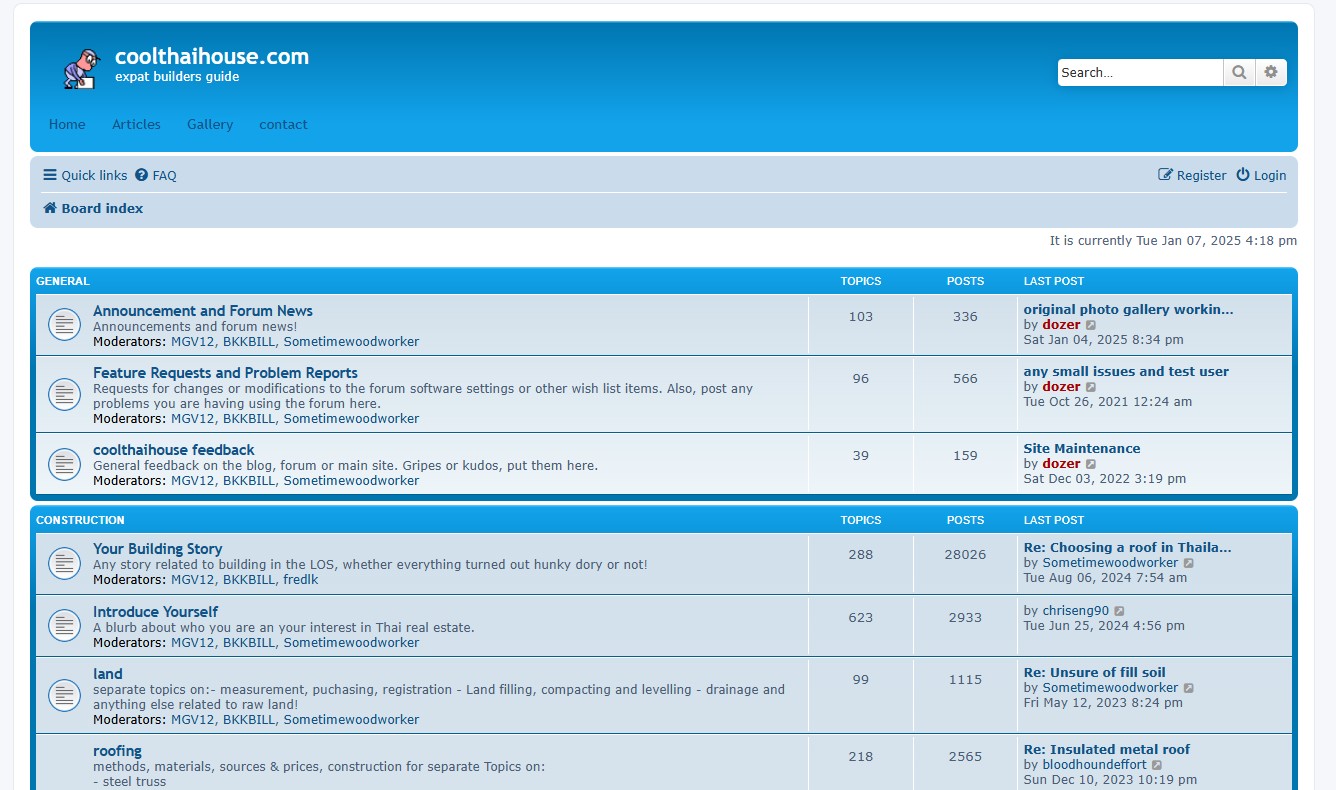
Task: Click the search magnifier icon button
Action: (x=1239, y=72)
